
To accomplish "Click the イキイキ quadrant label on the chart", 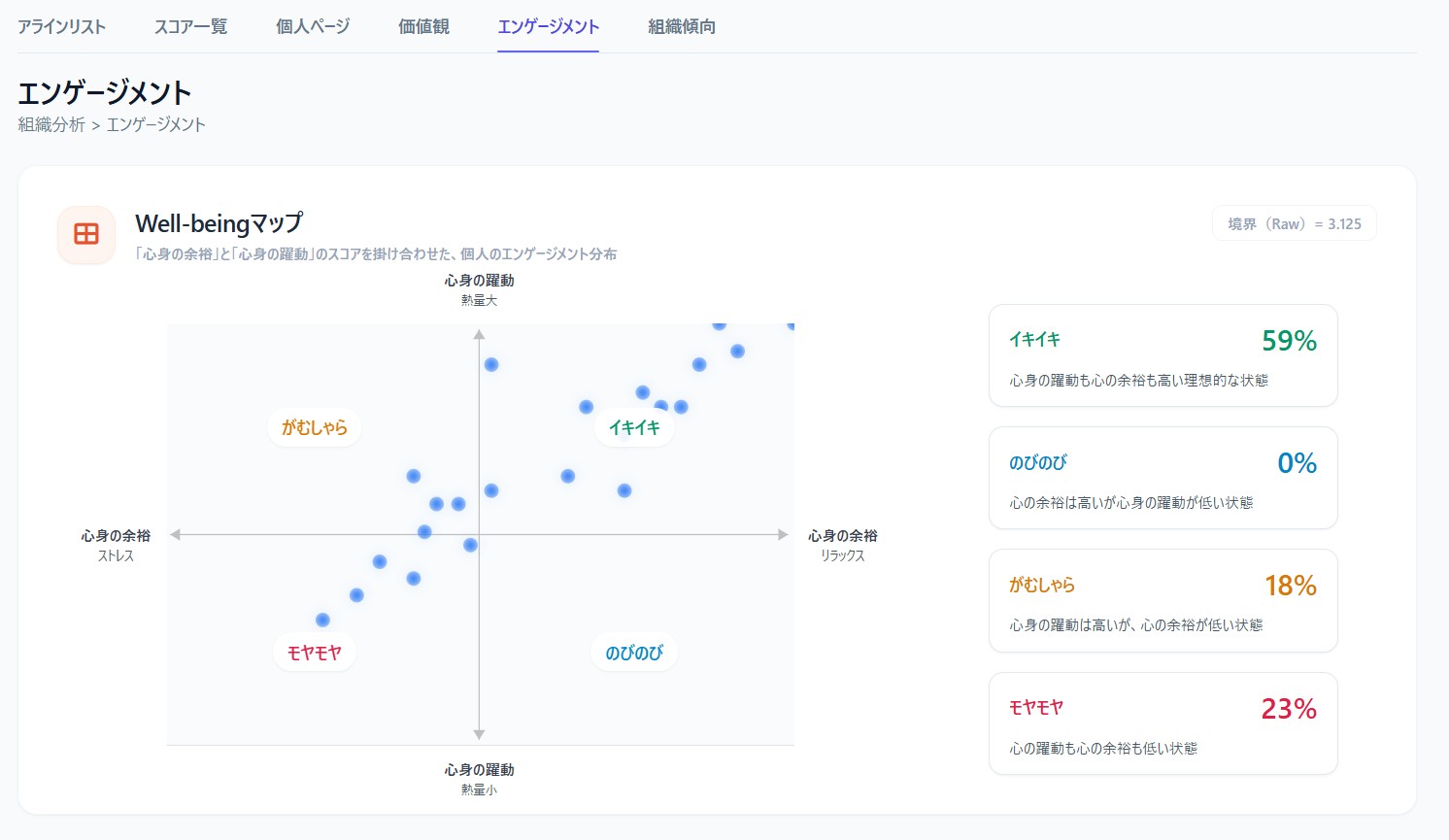I will [x=634, y=427].
